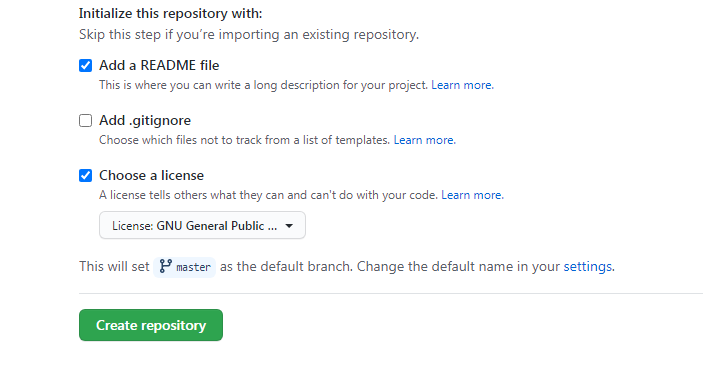This screenshot has height=368, width=703.
Task: Click the Create repository button
Action: click(151, 325)
